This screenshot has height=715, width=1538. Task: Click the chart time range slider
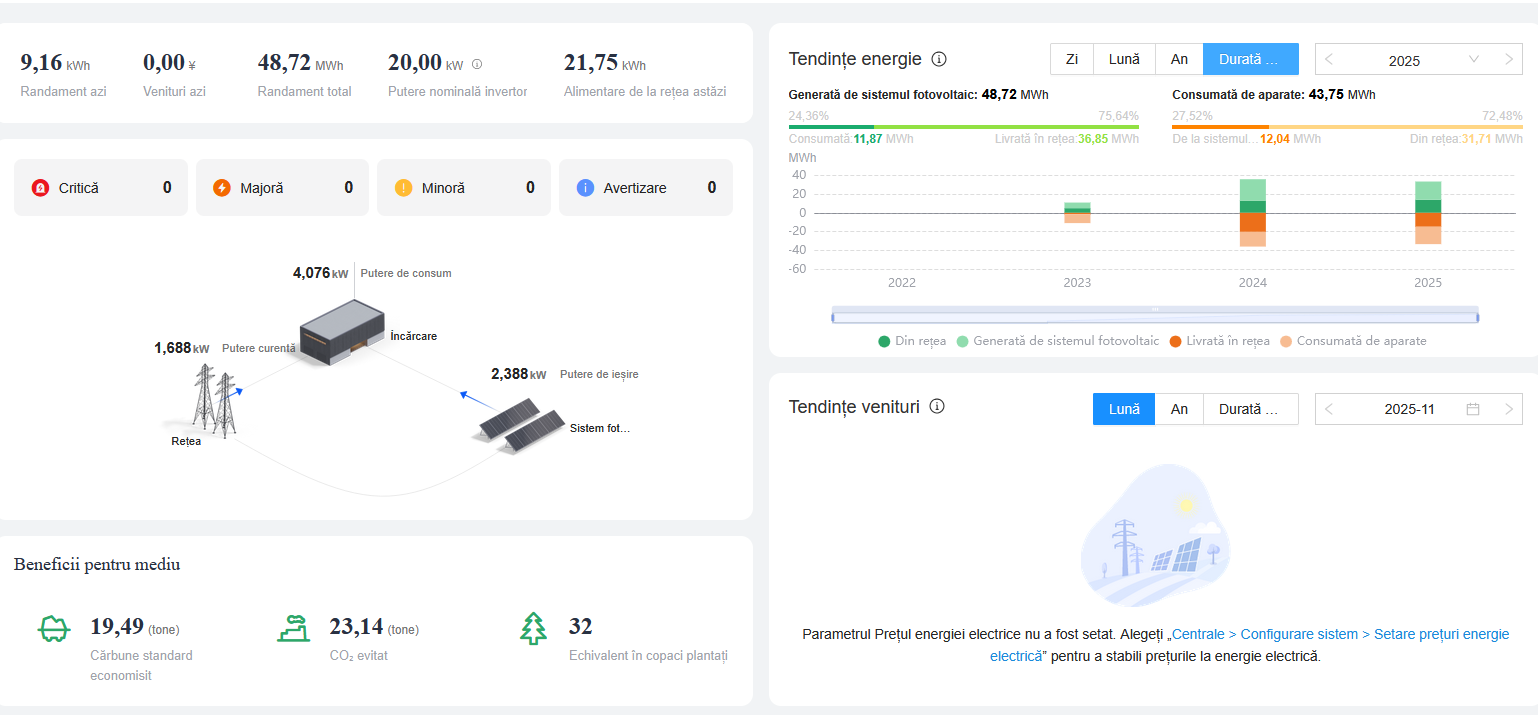point(1154,317)
